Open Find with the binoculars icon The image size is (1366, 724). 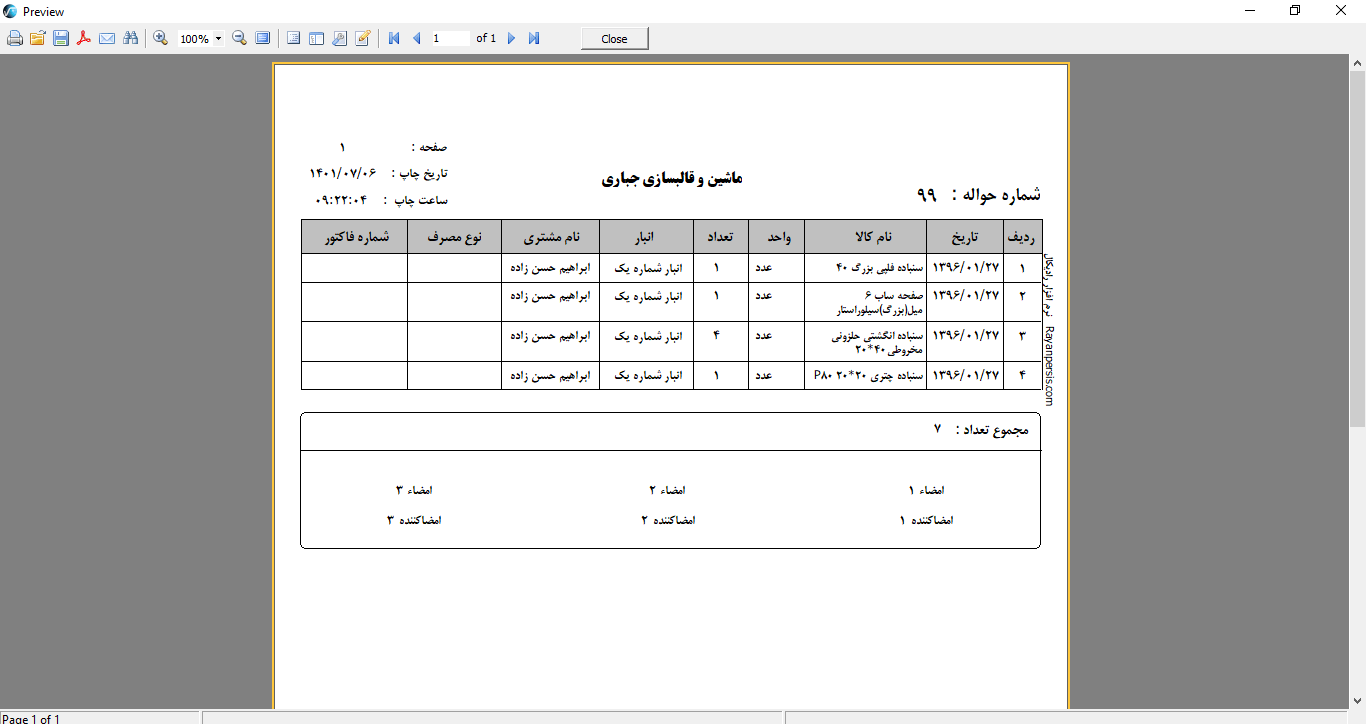pos(130,38)
